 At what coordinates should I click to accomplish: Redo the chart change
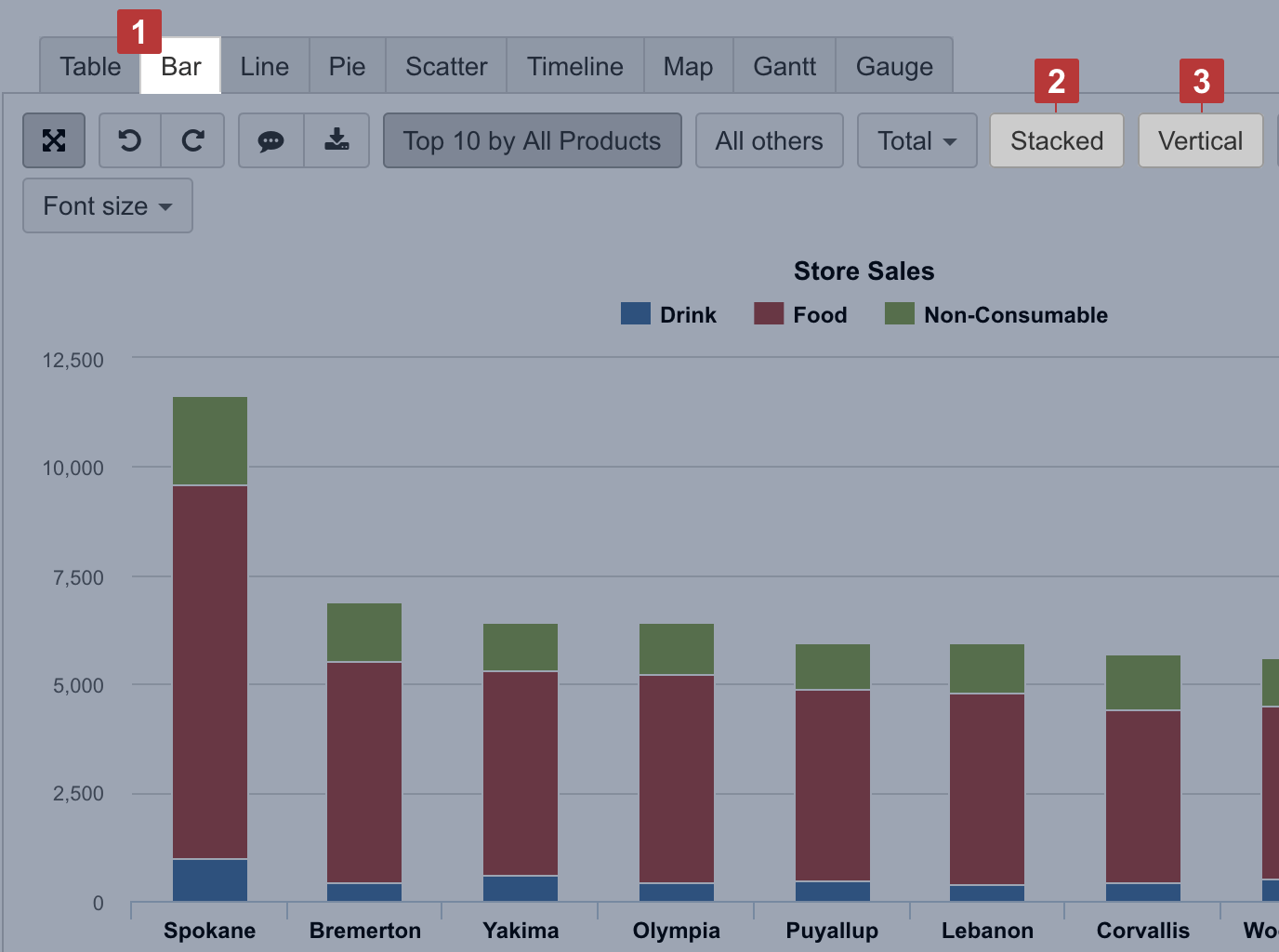click(192, 140)
